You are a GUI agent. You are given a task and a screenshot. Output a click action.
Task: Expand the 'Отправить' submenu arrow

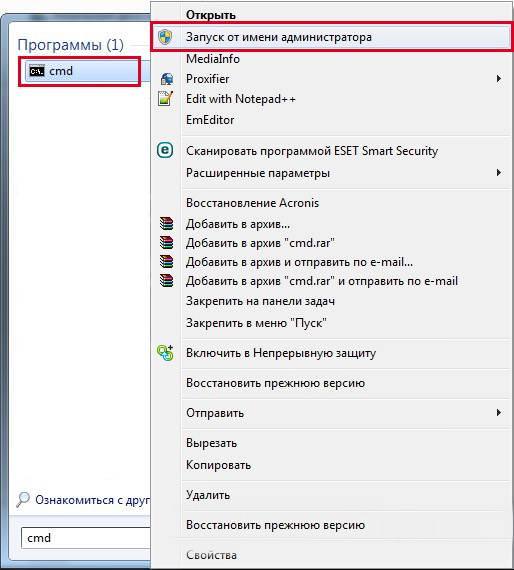click(499, 413)
